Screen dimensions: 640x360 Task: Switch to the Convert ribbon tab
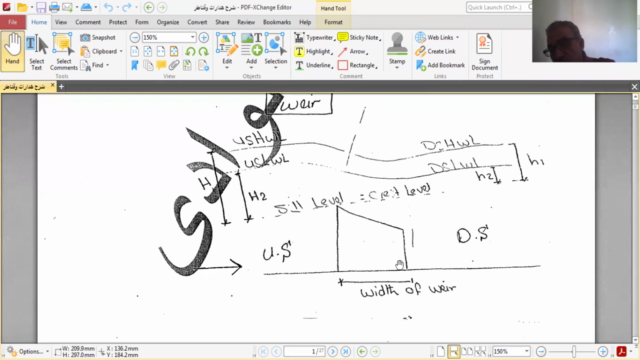coord(197,22)
